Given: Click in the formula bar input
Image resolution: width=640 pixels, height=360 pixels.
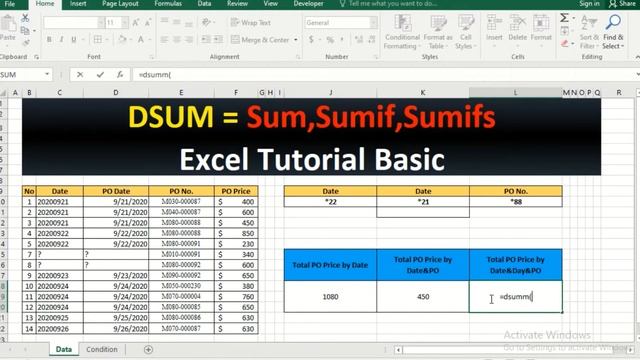Looking at the screenshot, I should [384, 75].
